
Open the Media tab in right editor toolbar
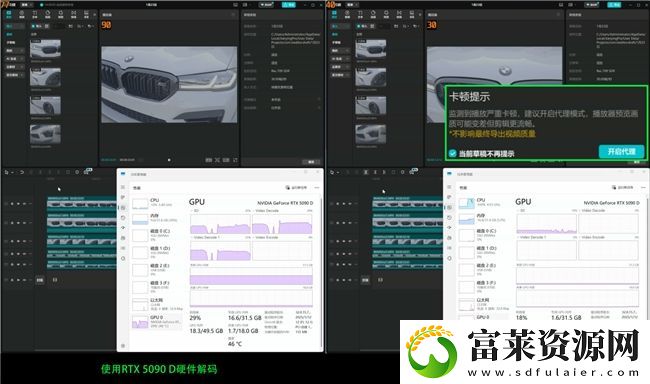[335, 15]
